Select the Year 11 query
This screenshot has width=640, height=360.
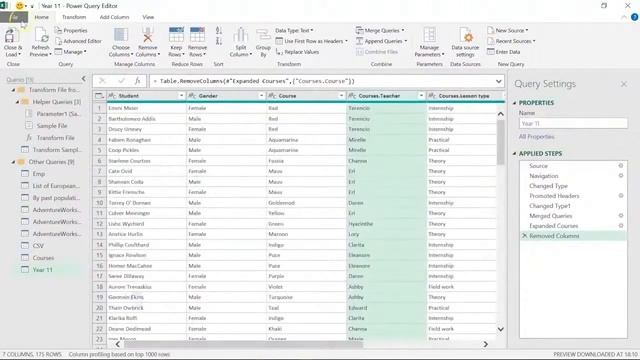click(x=42, y=270)
